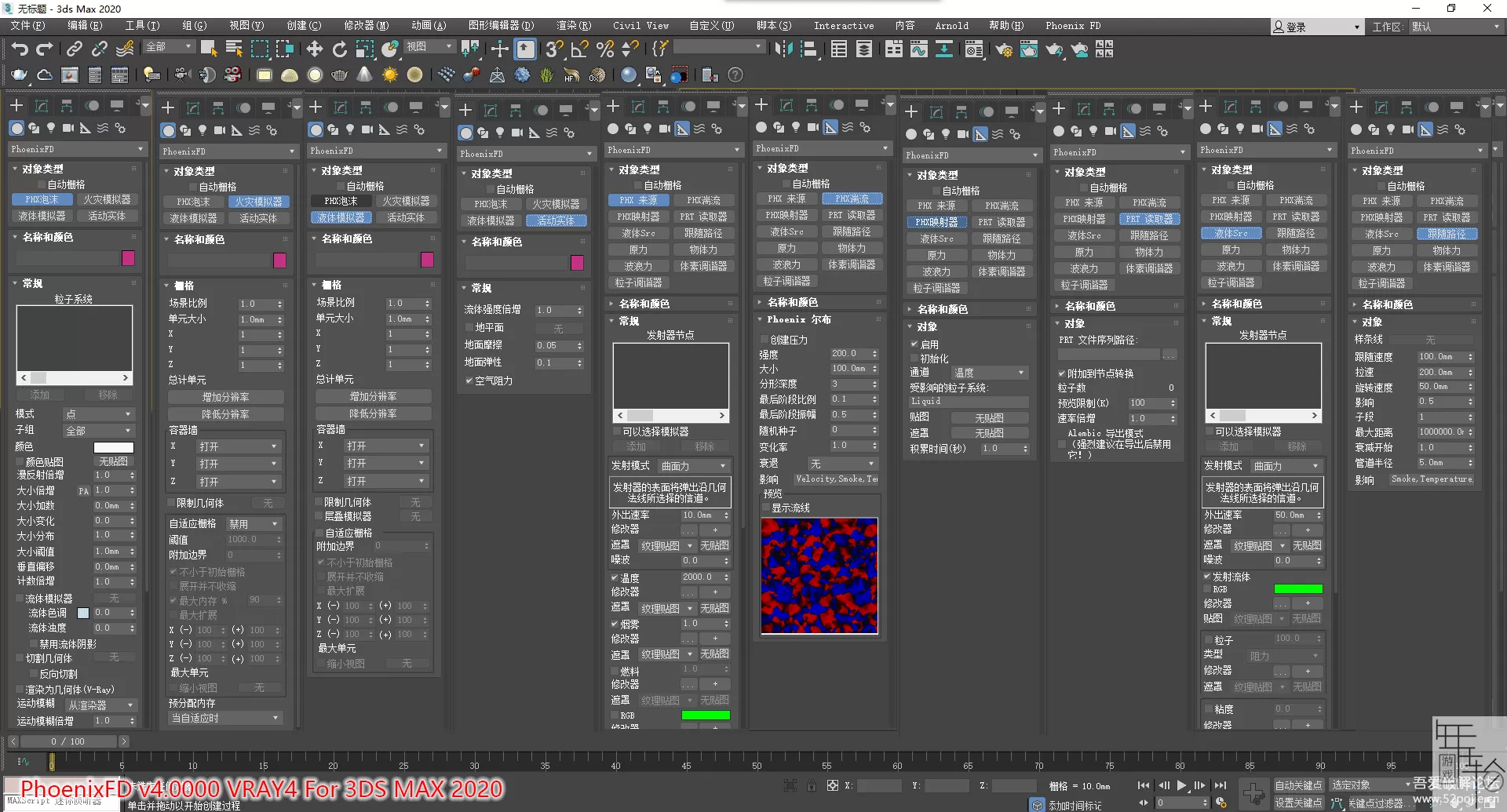
Task: Open the Layer Explorer icon
Action: pyautogui.click(x=864, y=49)
